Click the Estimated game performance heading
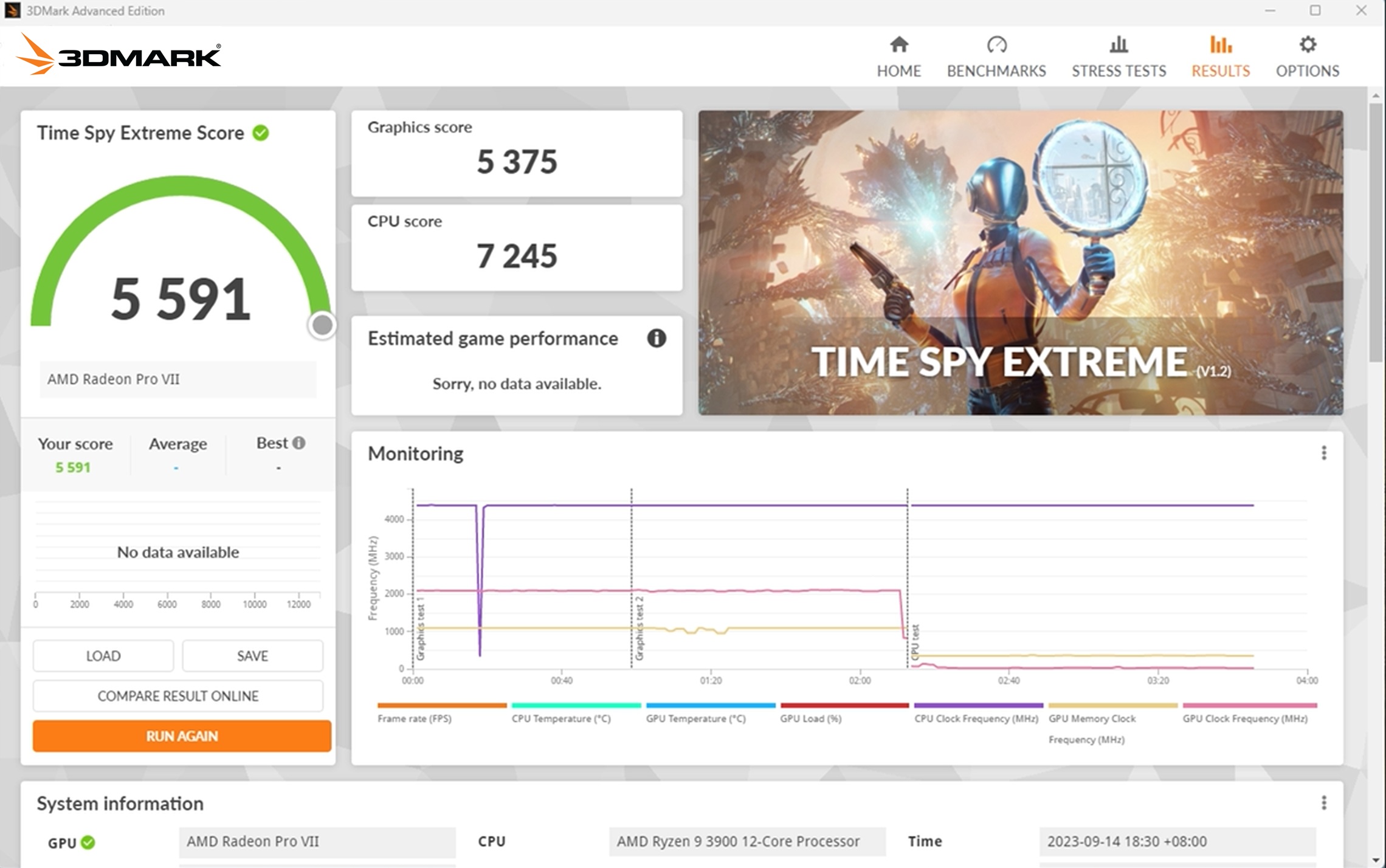This screenshot has width=1386, height=868. tap(493, 338)
